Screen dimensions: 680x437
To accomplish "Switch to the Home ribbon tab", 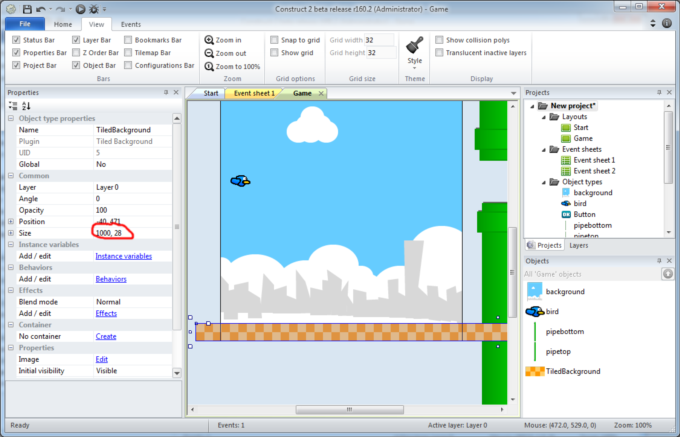I will pyautogui.click(x=63, y=24).
